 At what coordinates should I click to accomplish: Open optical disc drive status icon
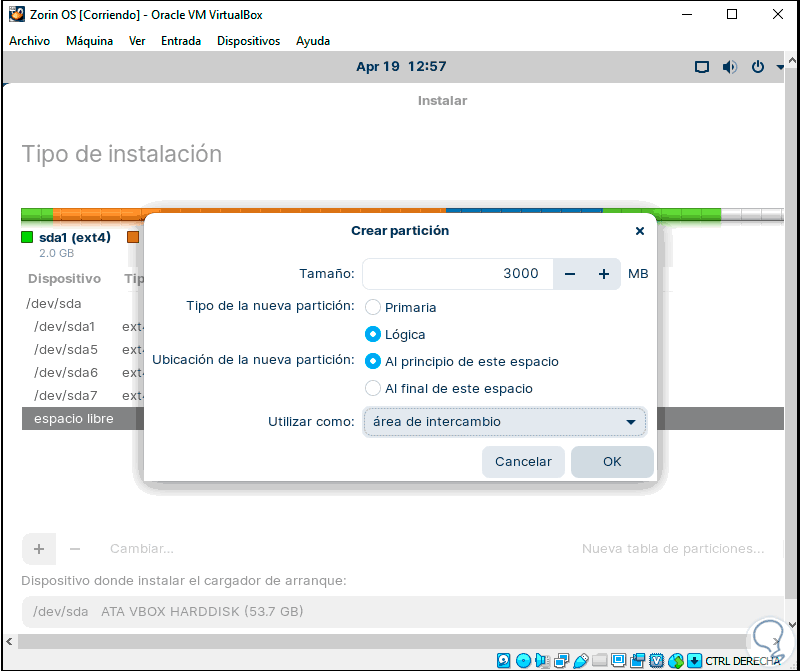[523, 660]
